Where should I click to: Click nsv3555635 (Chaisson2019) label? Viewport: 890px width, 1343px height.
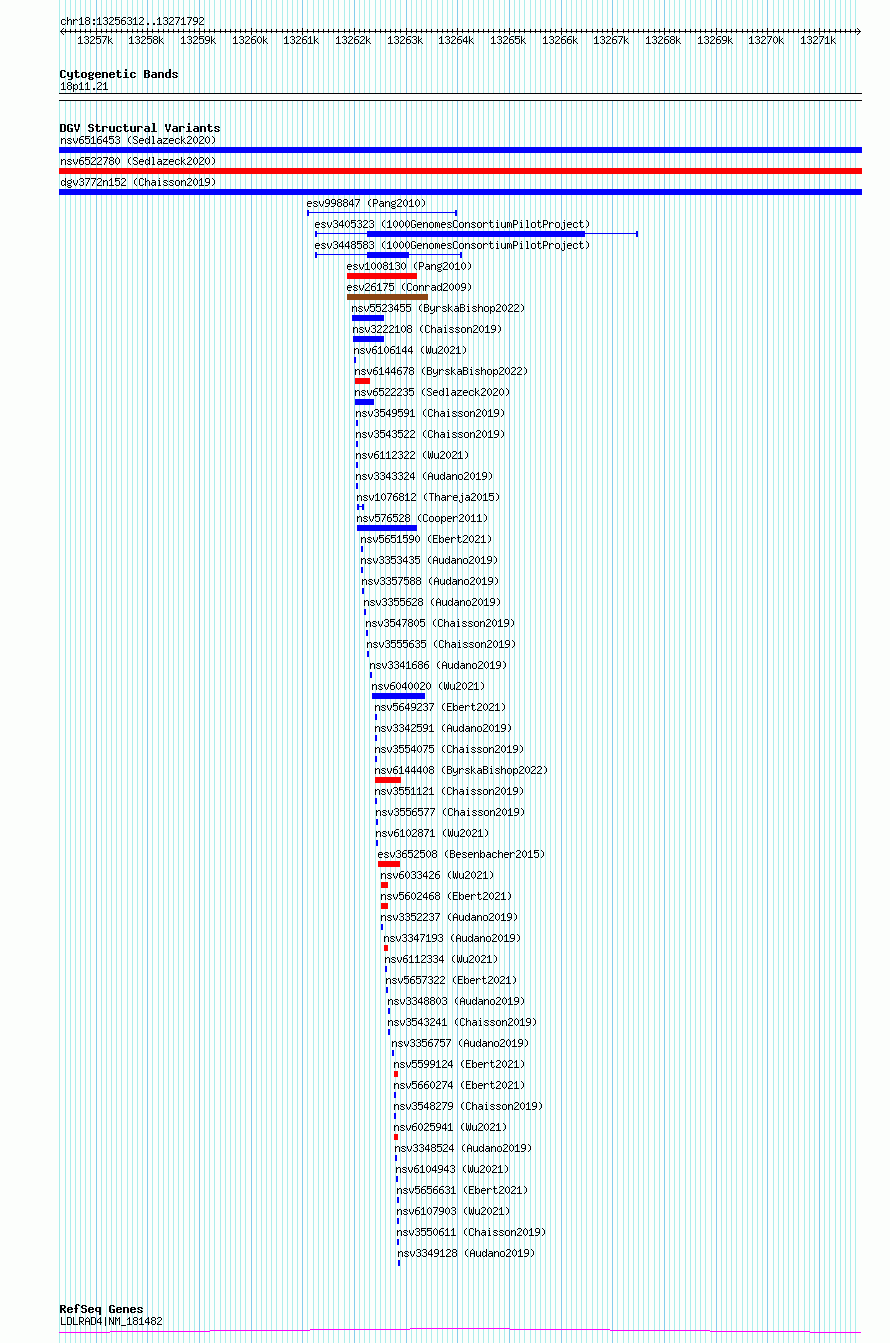(x=441, y=644)
